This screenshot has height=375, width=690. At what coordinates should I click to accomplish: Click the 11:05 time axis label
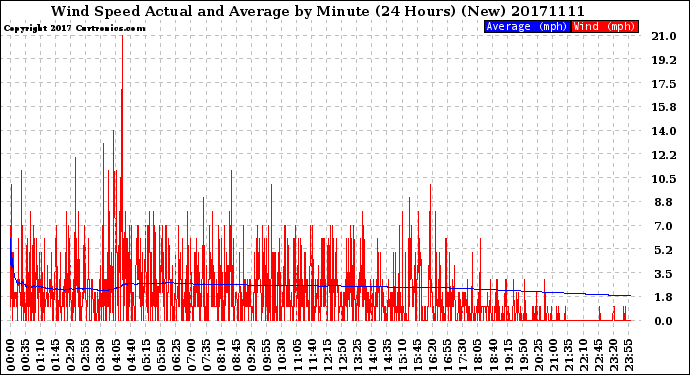pyautogui.click(x=297, y=355)
